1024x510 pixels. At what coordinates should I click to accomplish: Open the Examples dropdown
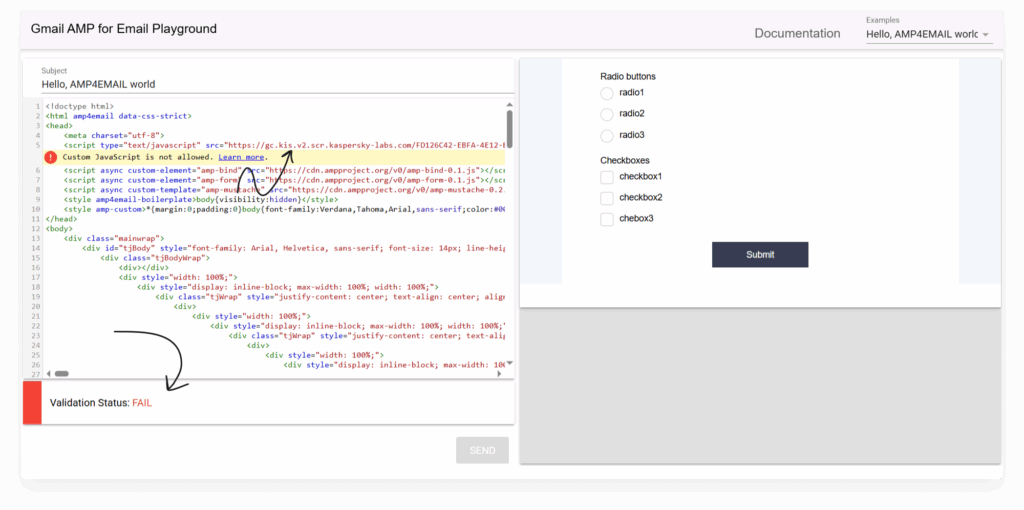click(922, 34)
